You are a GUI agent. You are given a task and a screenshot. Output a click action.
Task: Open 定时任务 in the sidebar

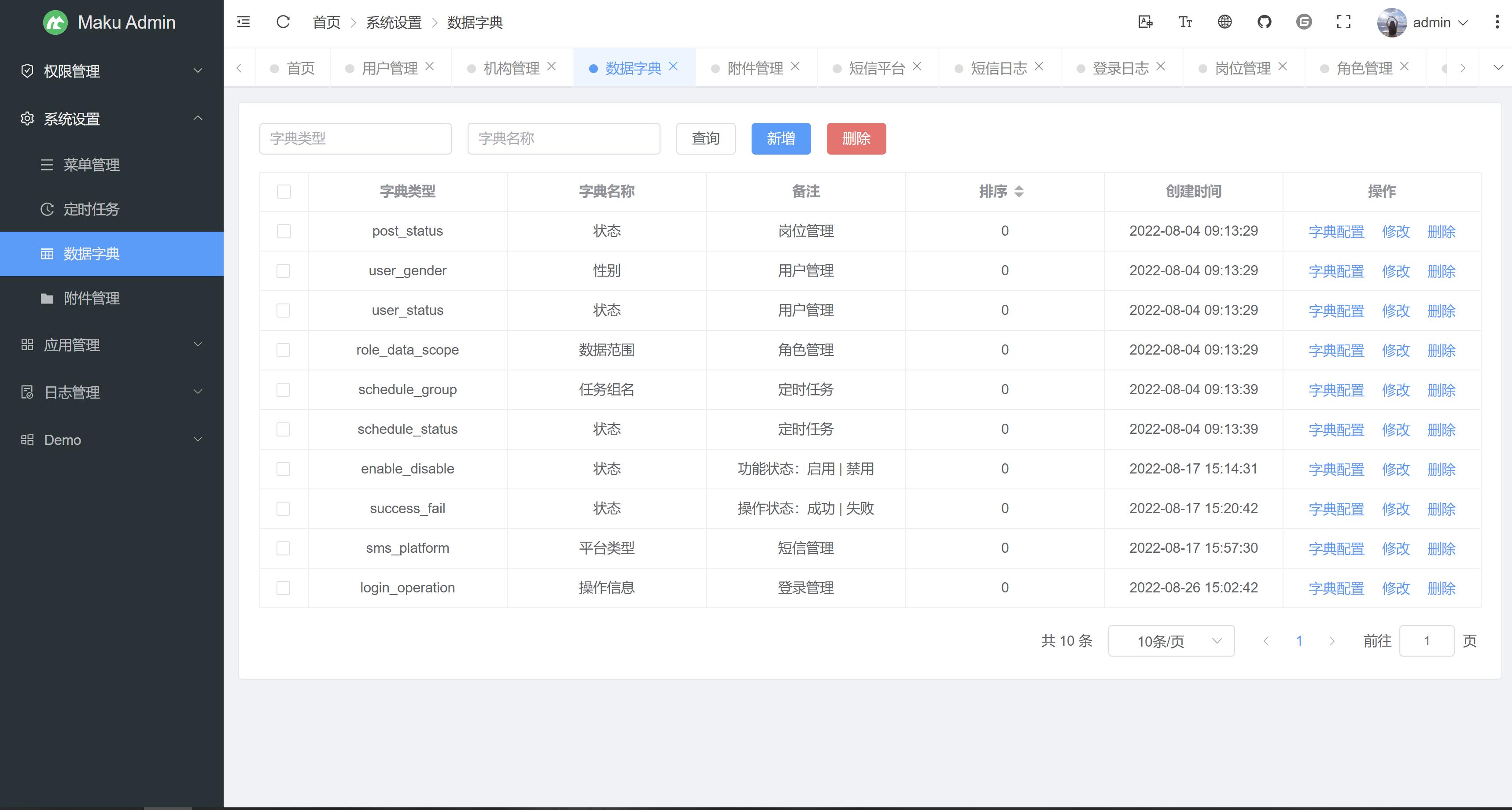92,209
